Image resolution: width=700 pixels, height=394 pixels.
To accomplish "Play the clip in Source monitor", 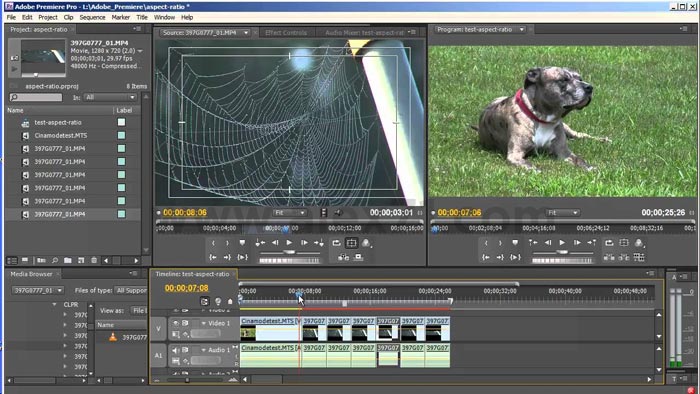I will tap(289, 243).
